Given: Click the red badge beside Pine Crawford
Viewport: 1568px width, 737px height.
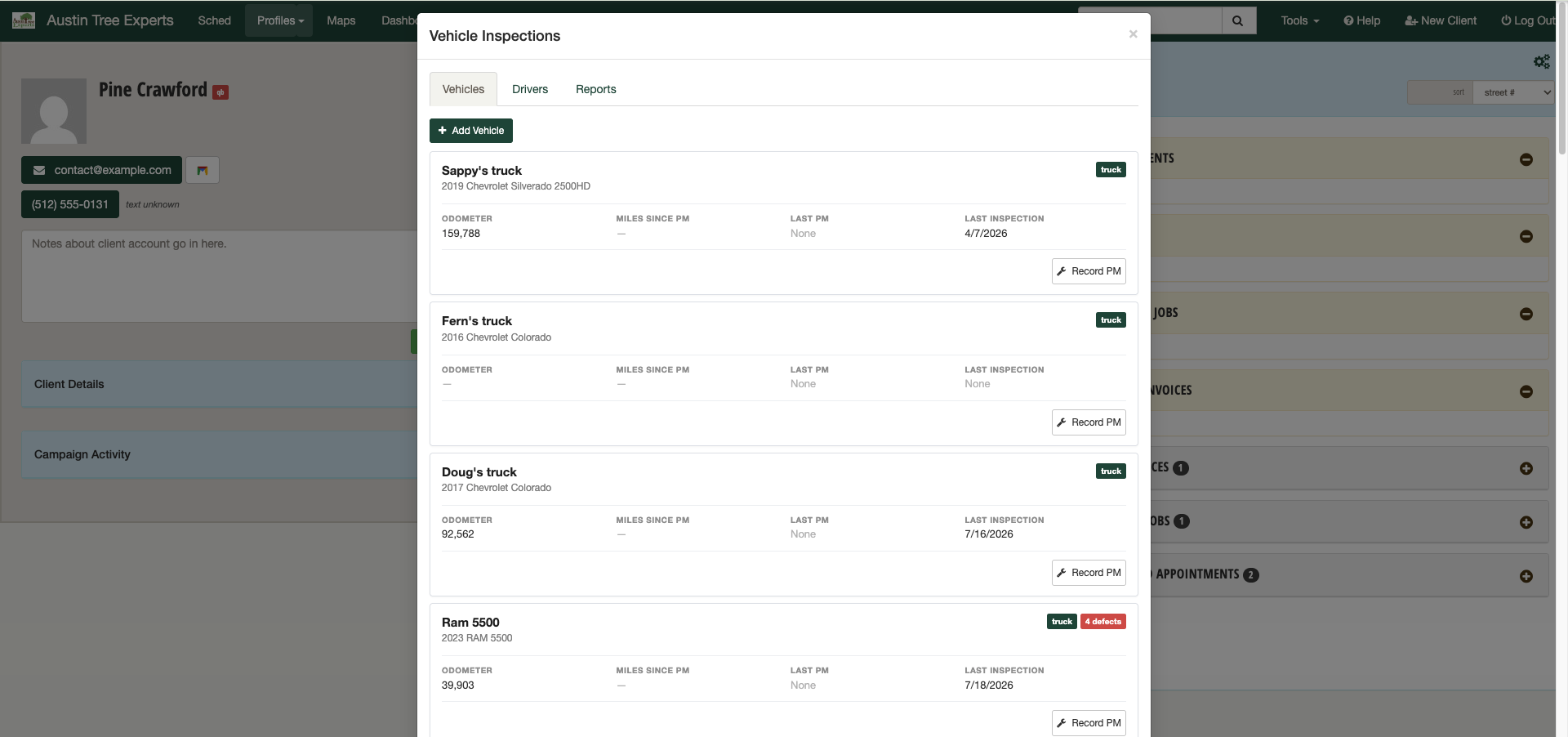Looking at the screenshot, I should point(220,92).
